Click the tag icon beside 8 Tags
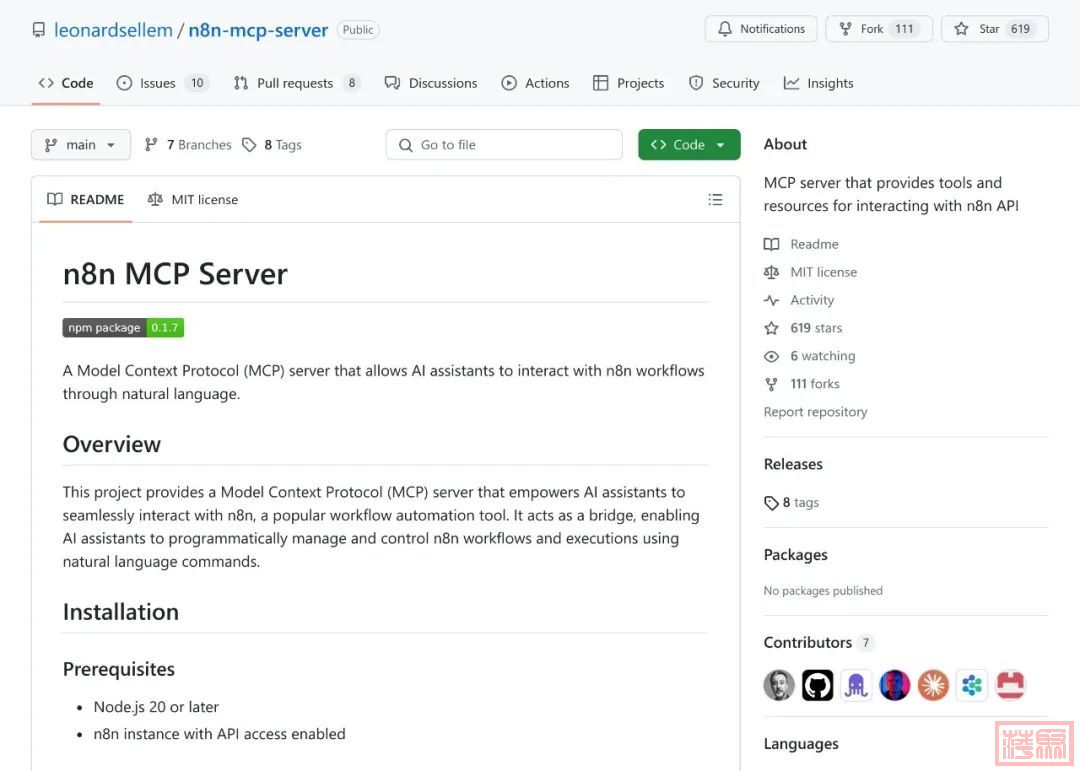 (249, 145)
